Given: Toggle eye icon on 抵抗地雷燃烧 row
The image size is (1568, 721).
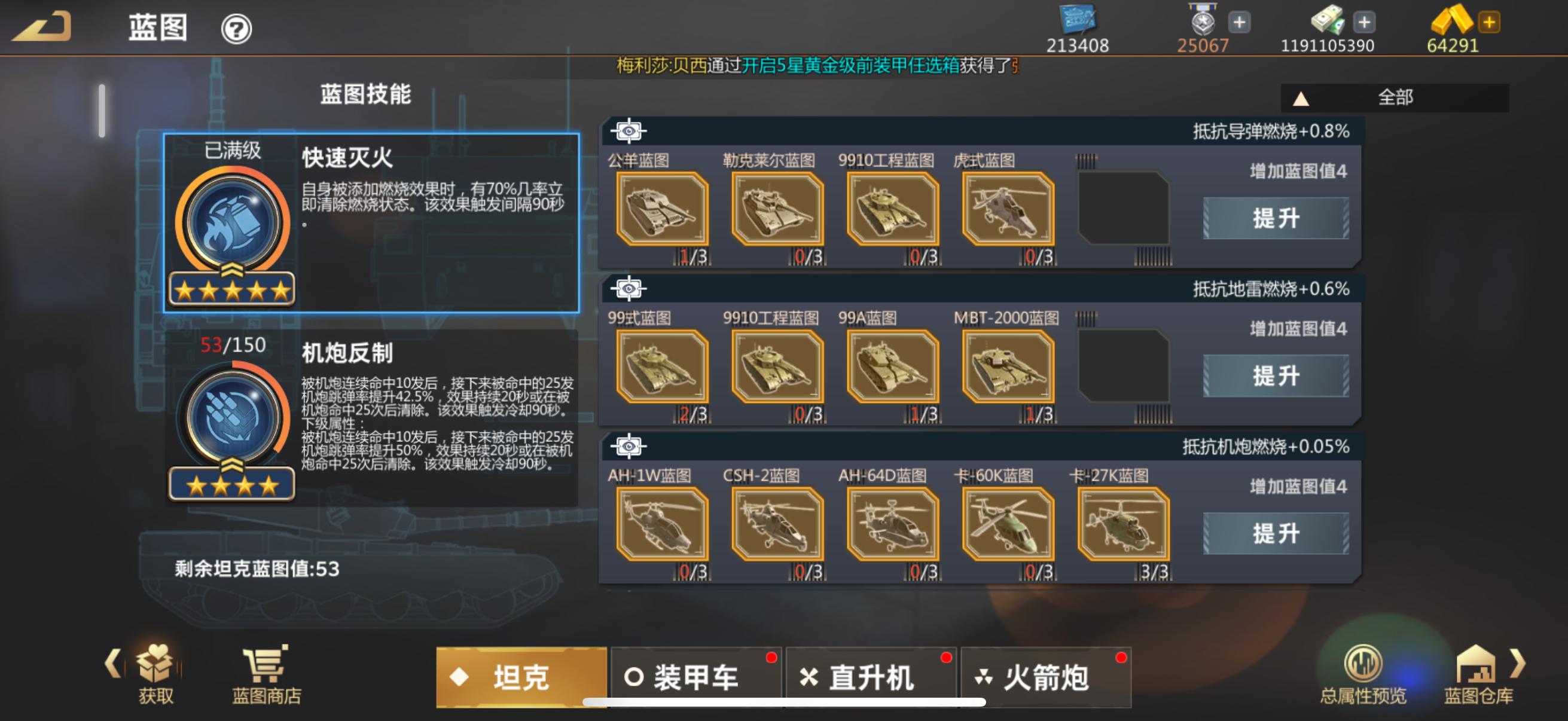Looking at the screenshot, I should pyautogui.click(x=629, y=288).
